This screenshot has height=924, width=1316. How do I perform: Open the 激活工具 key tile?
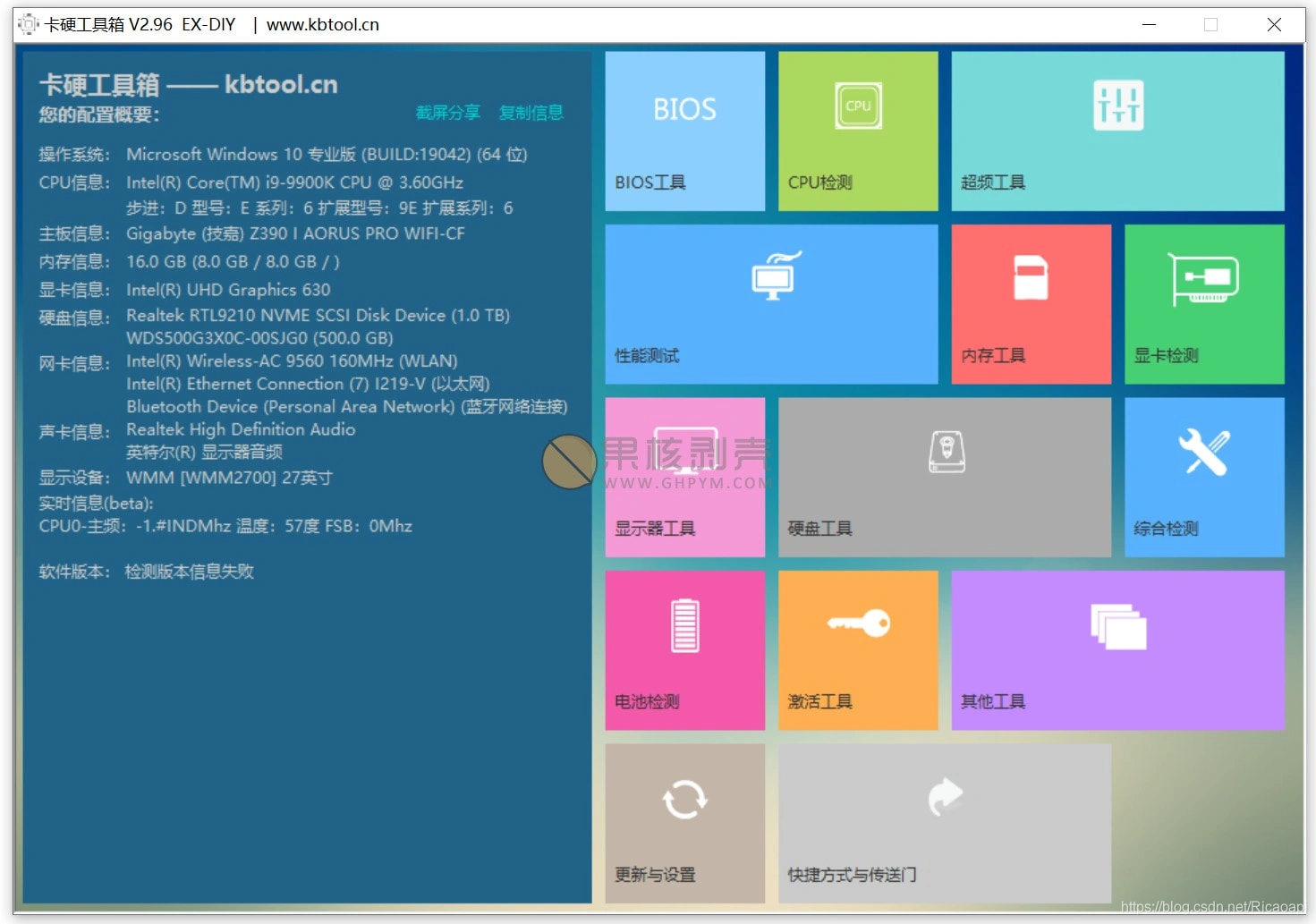click(x=858, y=650)
